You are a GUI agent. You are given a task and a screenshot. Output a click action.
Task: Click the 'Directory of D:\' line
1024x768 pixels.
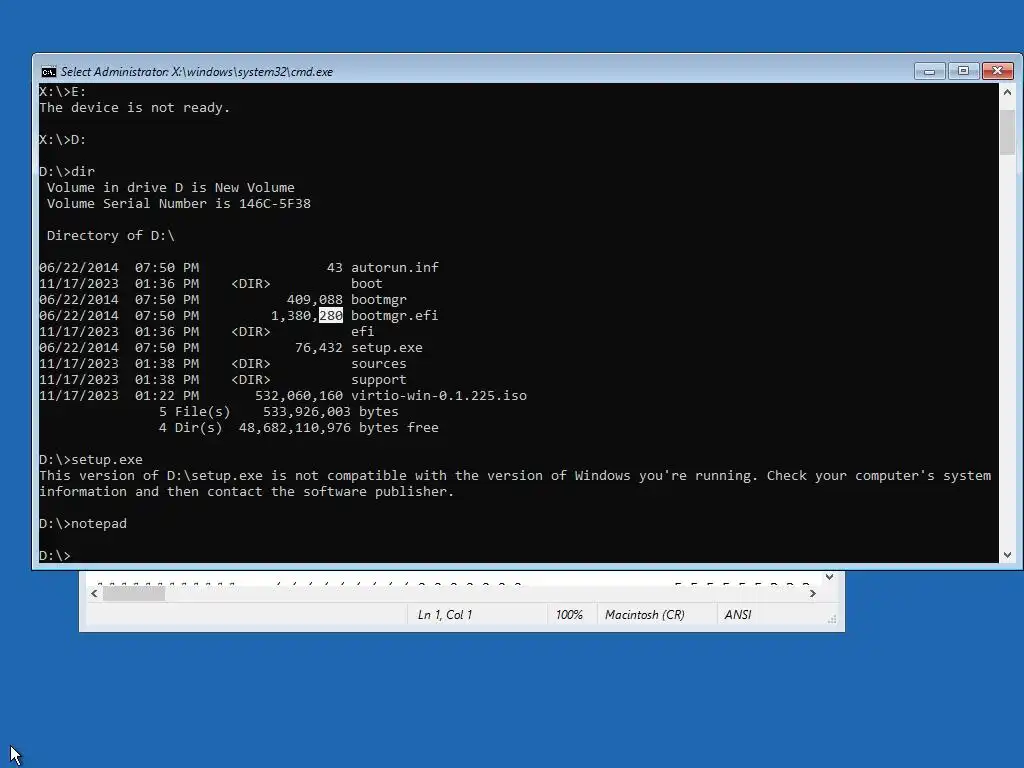tap(110, 236)
